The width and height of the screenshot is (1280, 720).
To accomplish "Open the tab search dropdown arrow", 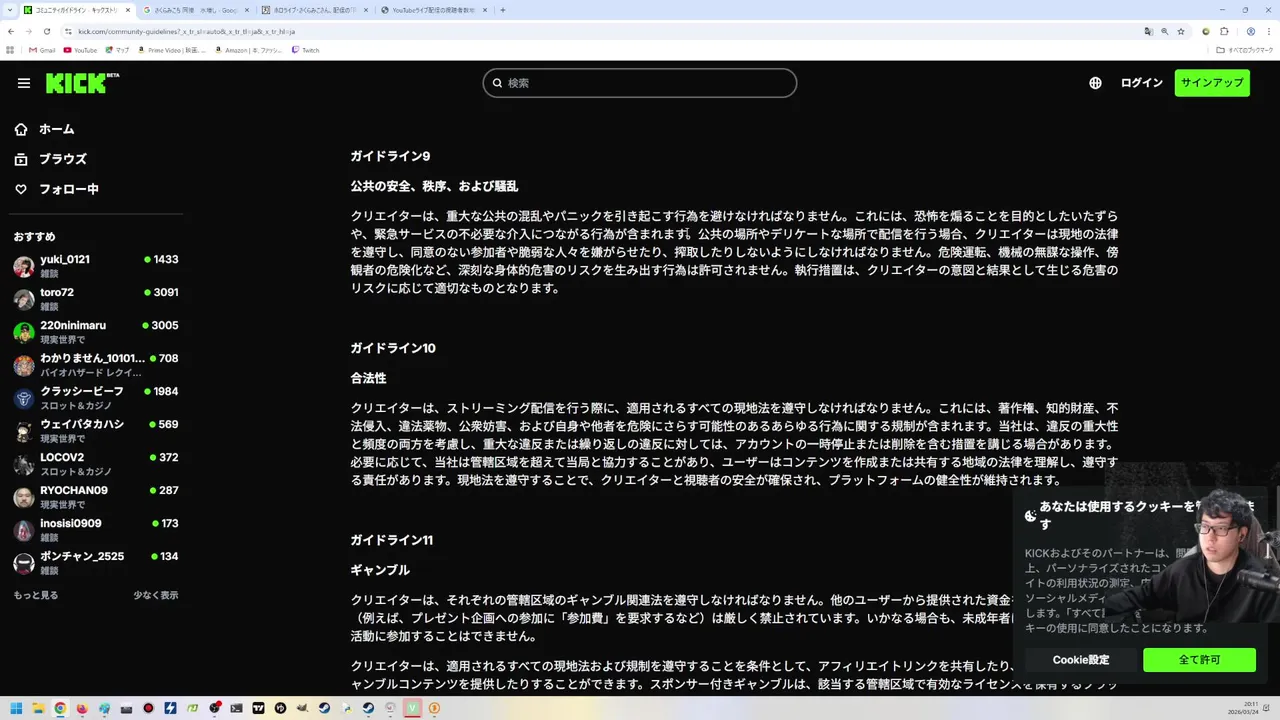I will click(x=8, y=10).
